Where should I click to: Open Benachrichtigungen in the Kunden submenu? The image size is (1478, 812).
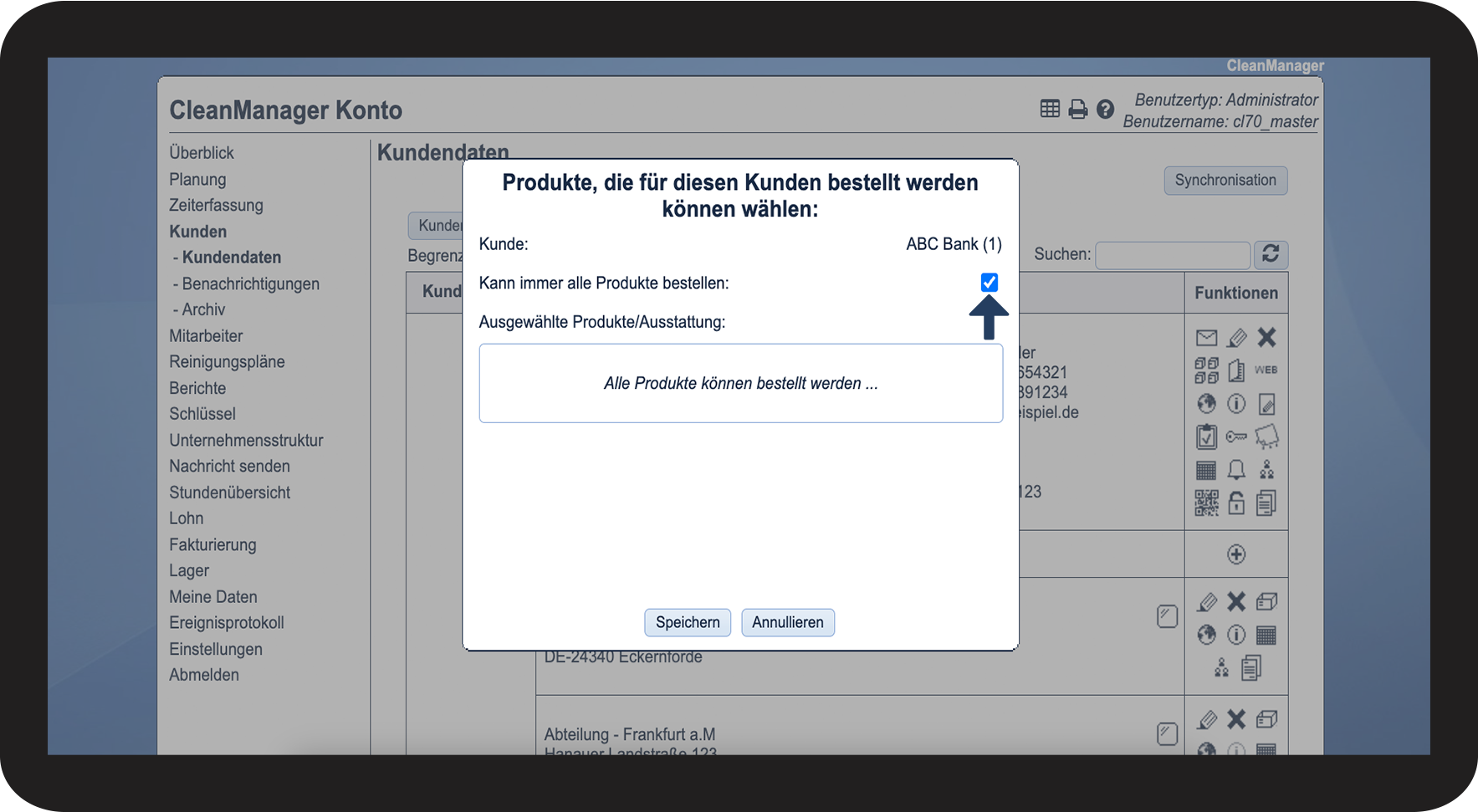coord(250,284)
